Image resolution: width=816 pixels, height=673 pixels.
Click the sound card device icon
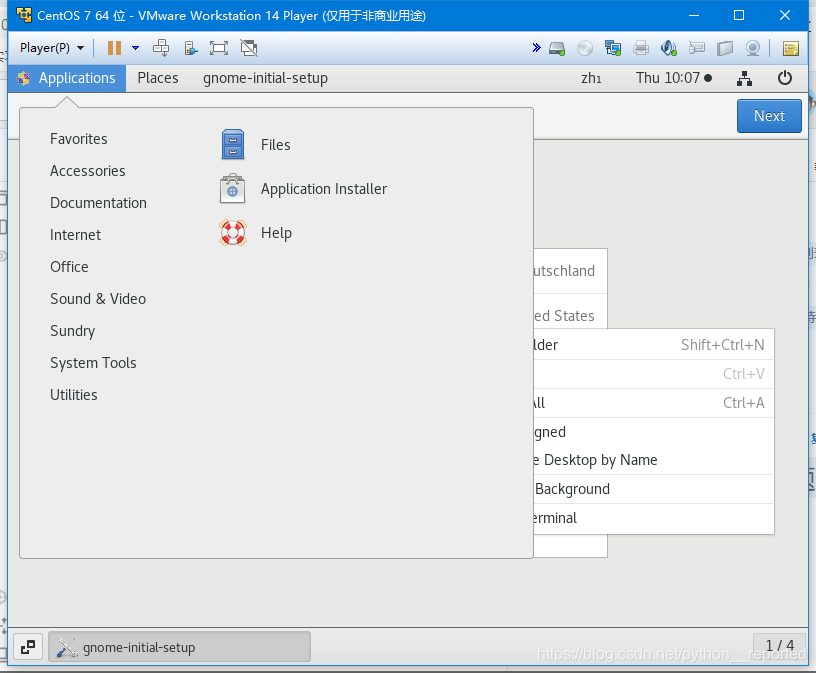coord(669,48)
